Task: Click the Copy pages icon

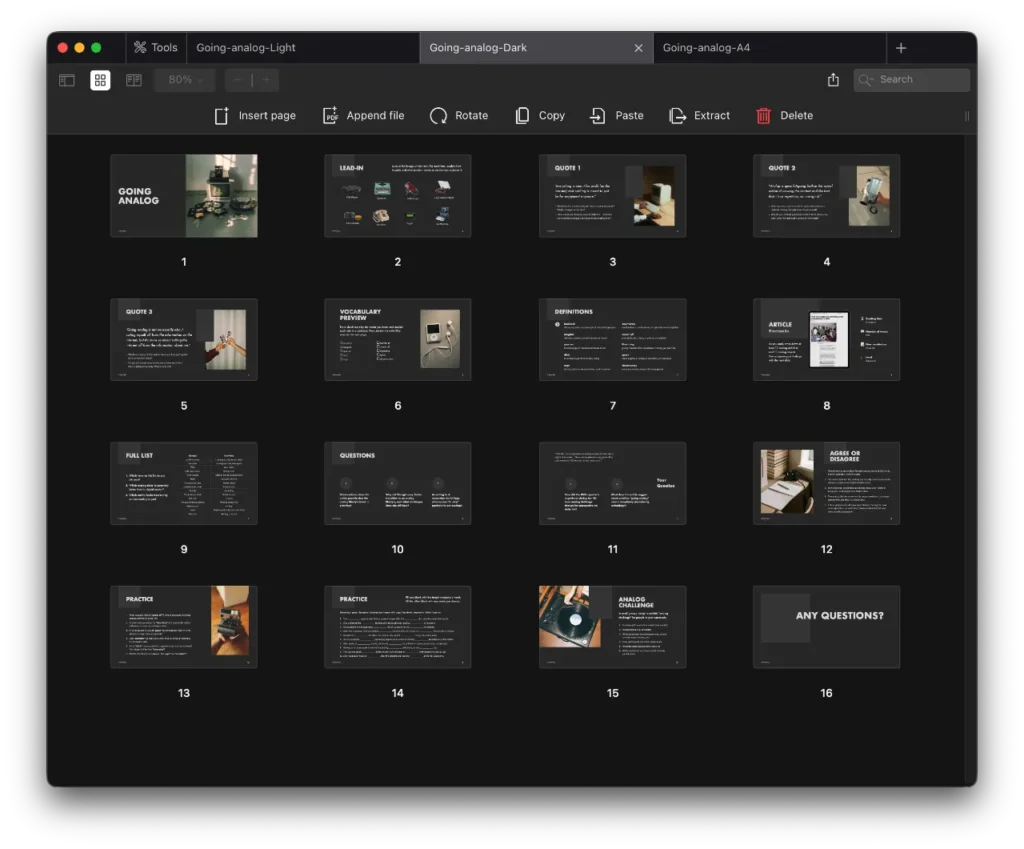Action: pos(522,116)
